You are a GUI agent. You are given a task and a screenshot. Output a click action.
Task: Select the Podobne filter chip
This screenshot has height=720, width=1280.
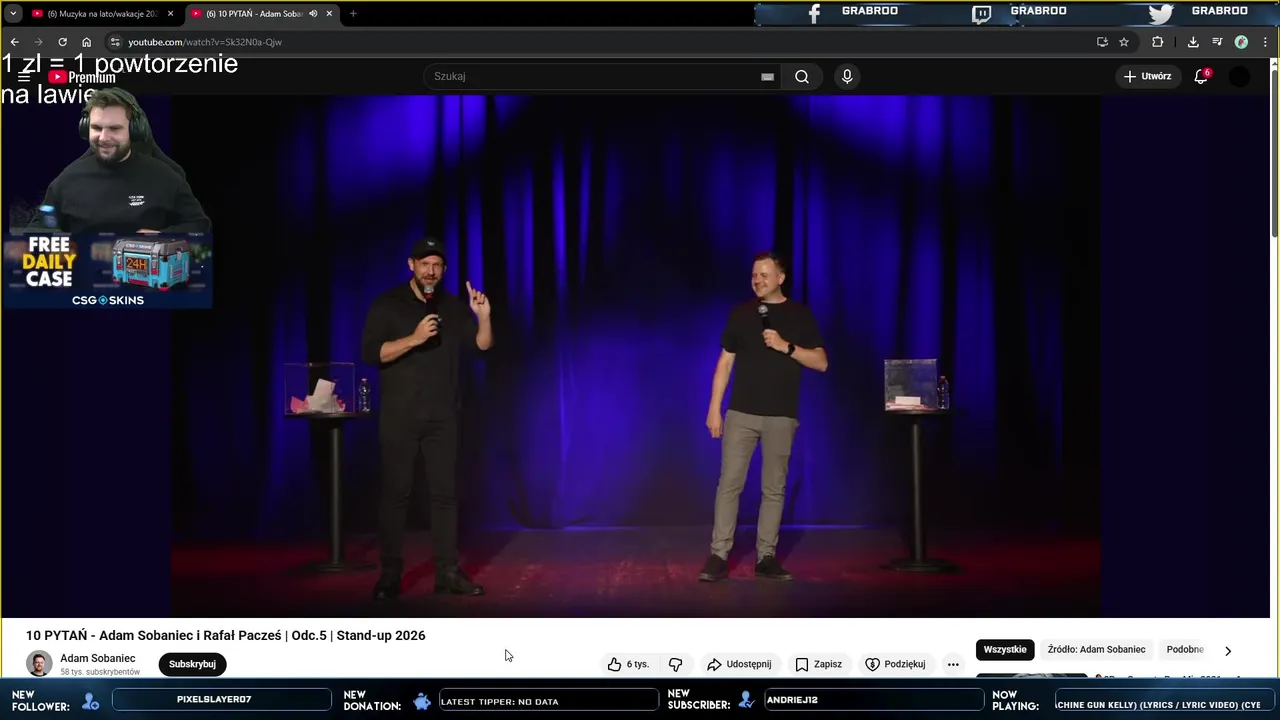click(x=1185, y=649)
